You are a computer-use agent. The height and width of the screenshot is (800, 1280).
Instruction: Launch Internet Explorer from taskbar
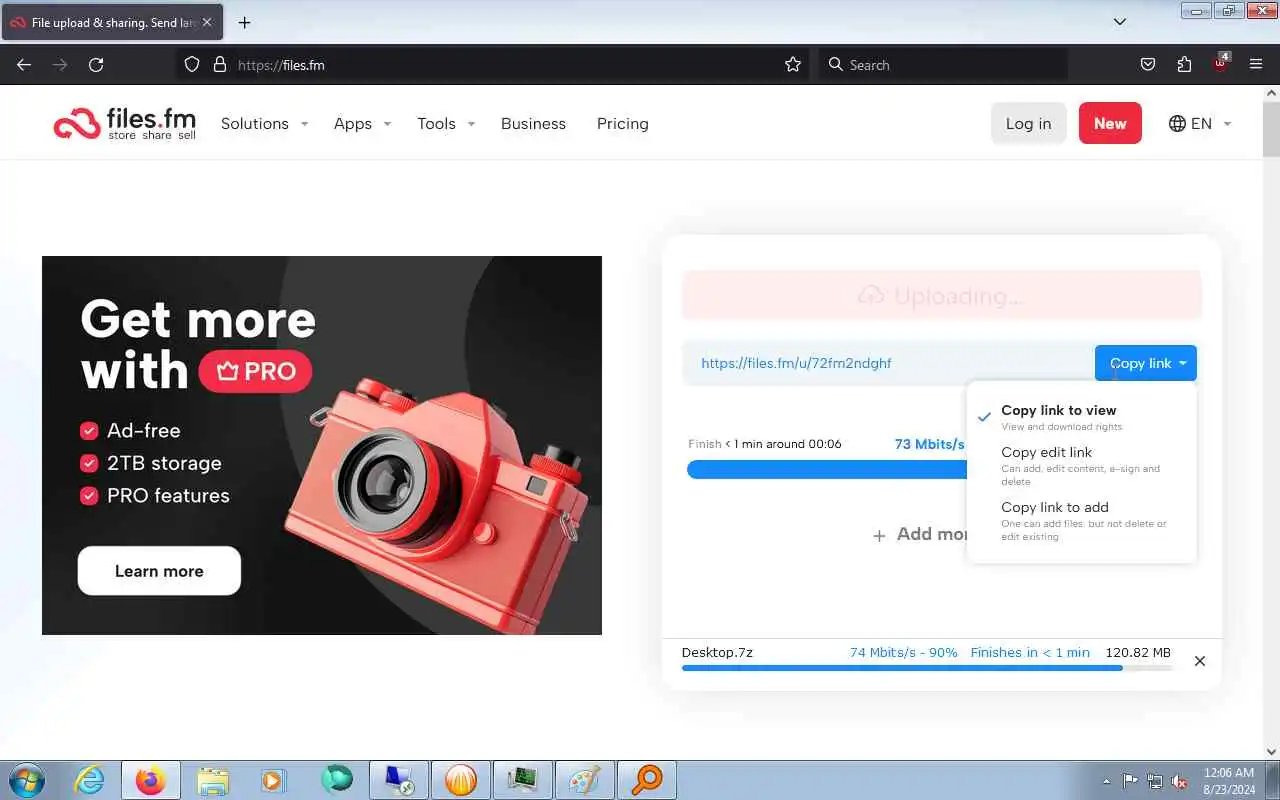(89, 779)
